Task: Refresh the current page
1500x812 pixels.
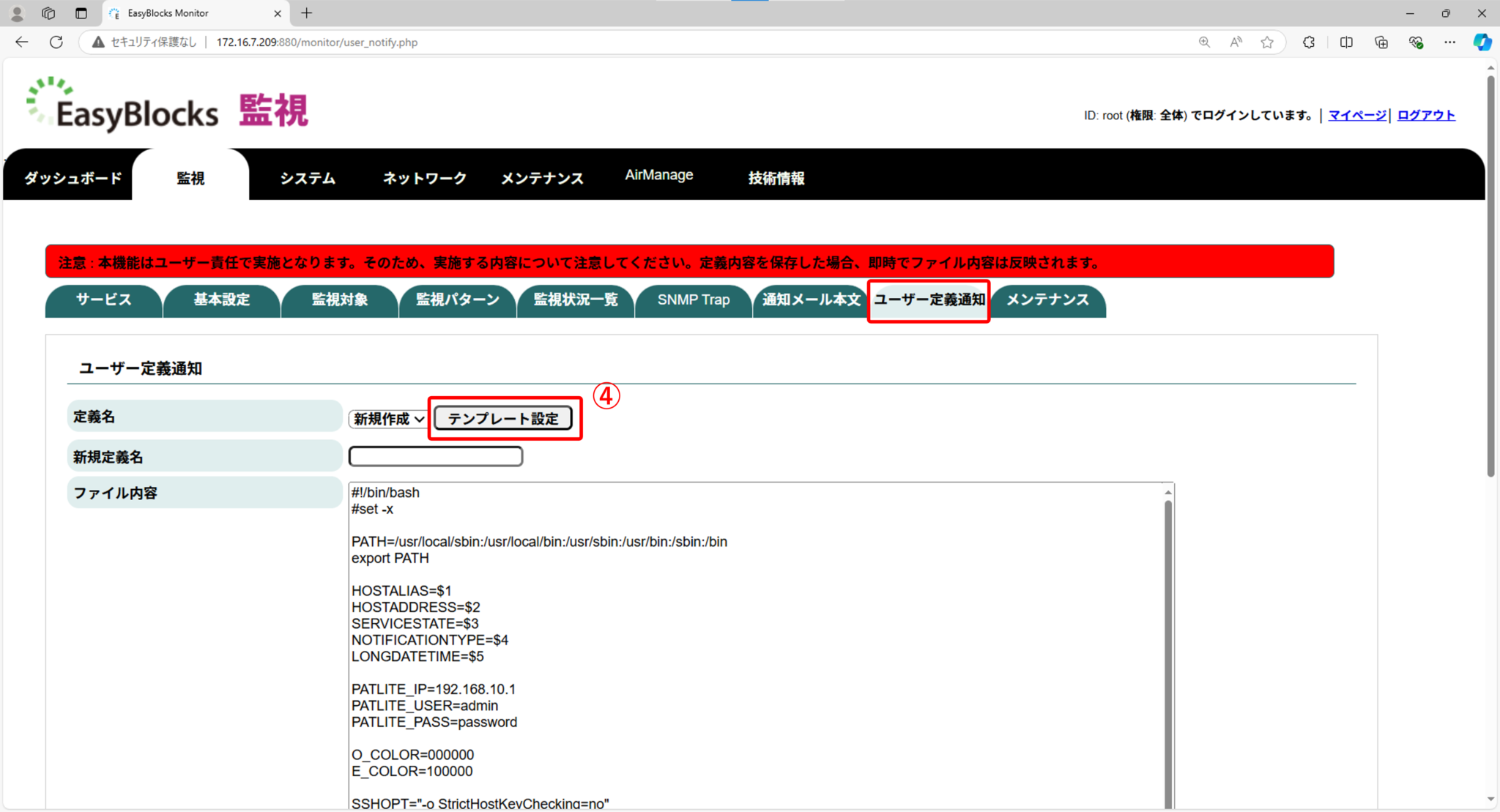Action: pos(56,42)
